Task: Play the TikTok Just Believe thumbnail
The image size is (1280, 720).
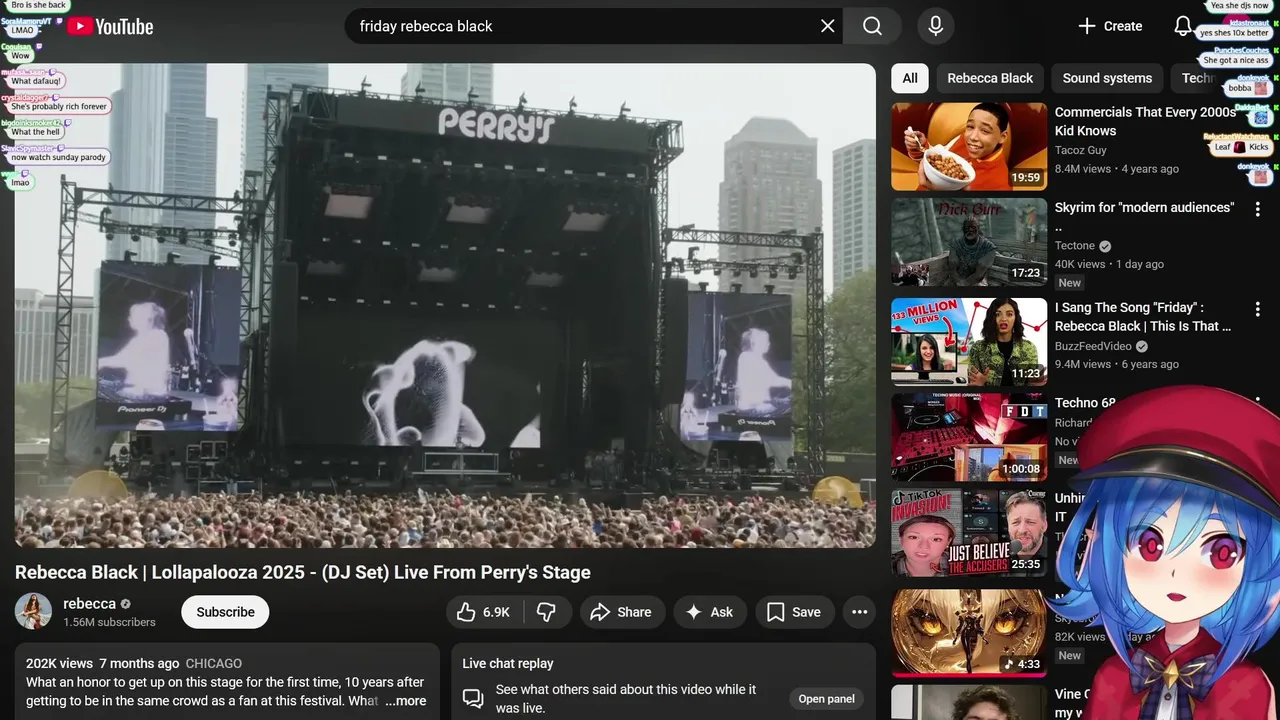Action: point(969,533)
